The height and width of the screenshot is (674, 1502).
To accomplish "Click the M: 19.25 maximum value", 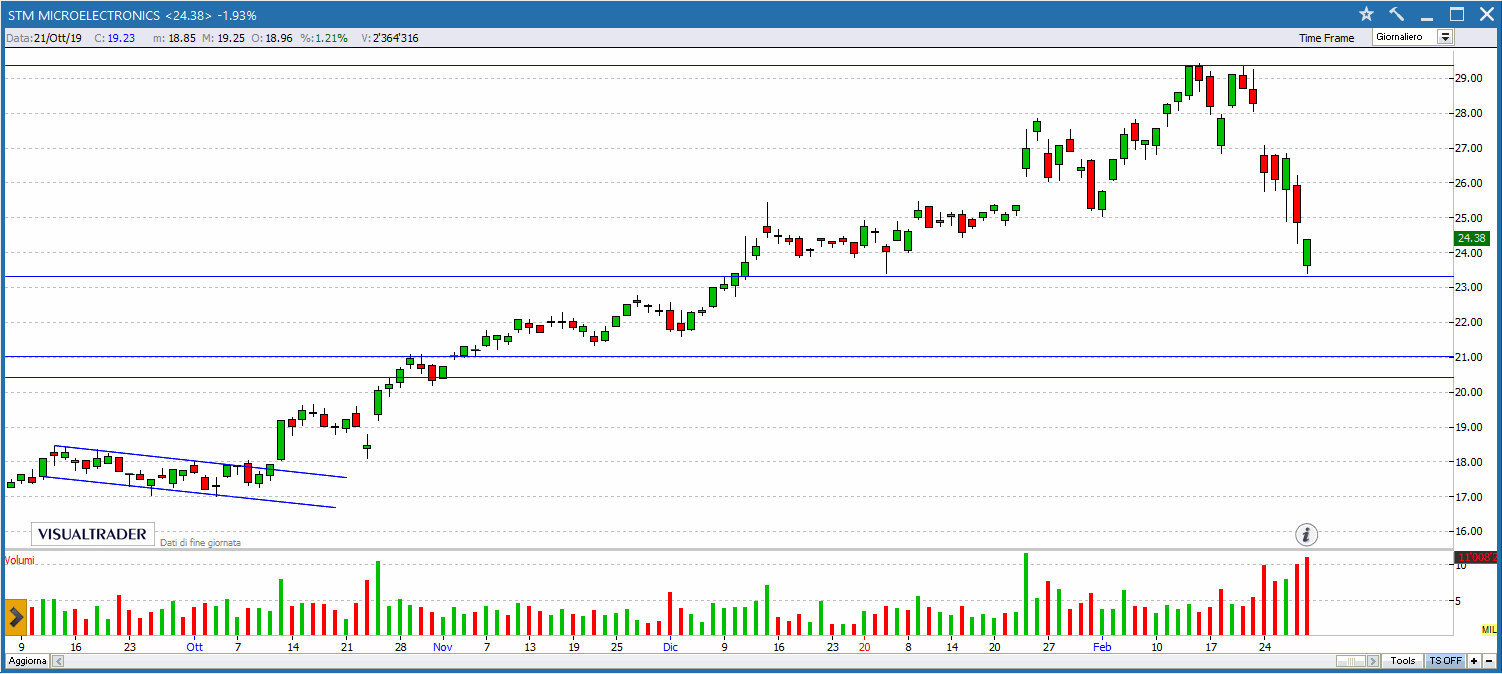I will point(223,38).
